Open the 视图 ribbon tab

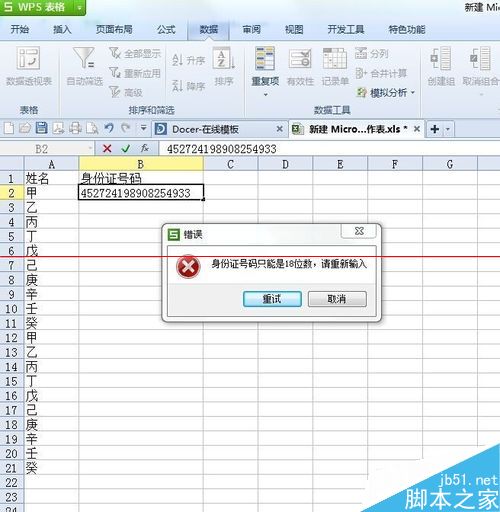click(x=294, y=30)
